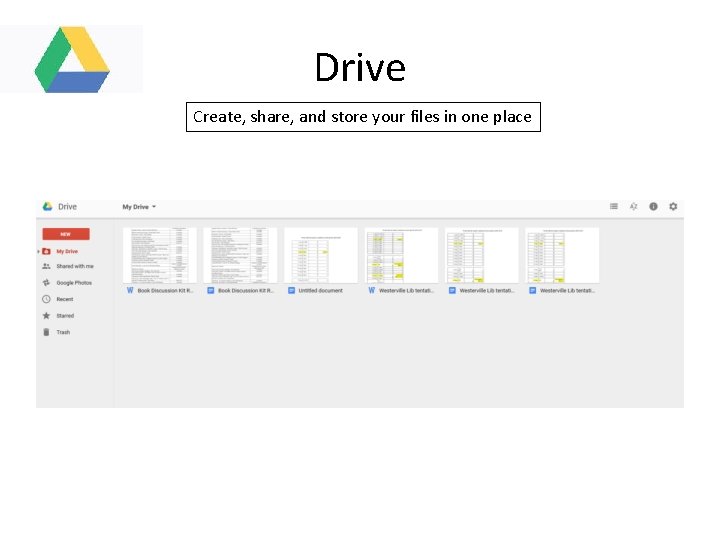
Task: Click the large Drive logo on the slide
Action: (x=72, y=59)
